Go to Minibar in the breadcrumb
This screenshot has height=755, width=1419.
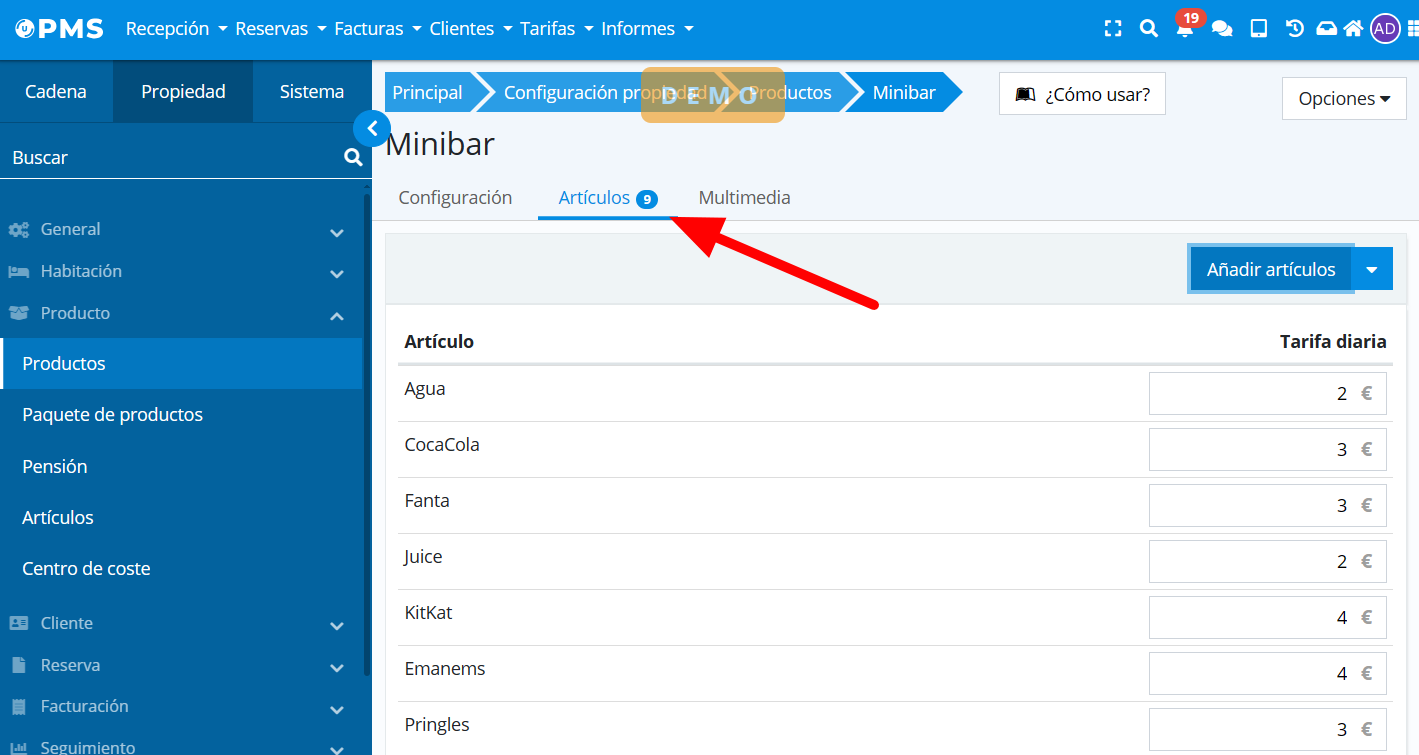pyautogui.click(x=904, y=93)
